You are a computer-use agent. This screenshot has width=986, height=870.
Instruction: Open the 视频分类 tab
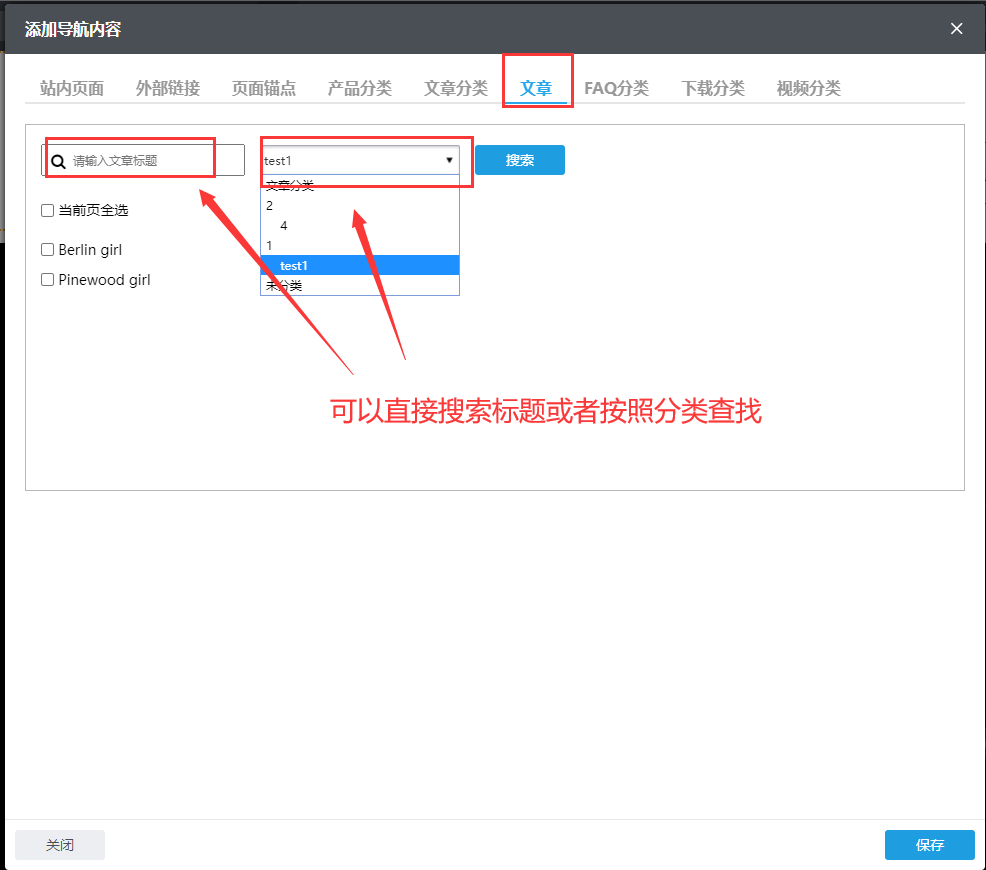[x=809, y=88]
